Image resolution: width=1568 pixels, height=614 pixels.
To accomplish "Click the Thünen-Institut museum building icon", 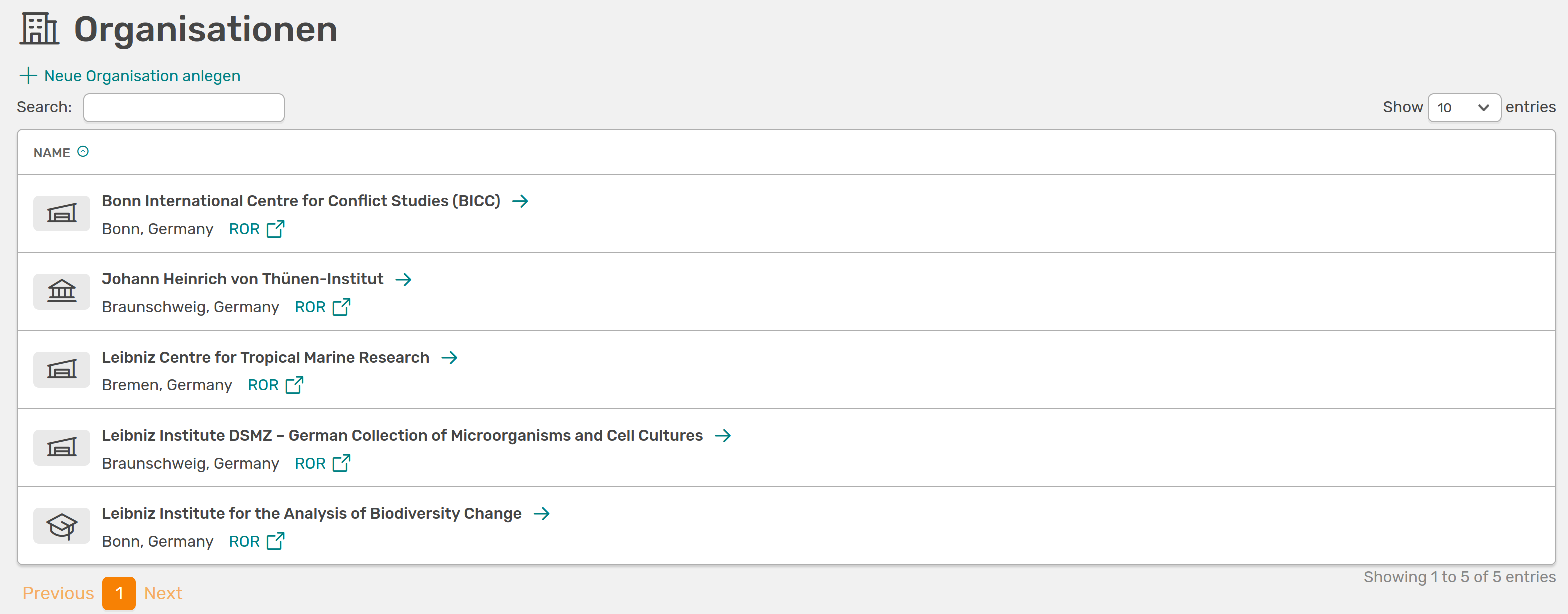I will tap(62, 291).
